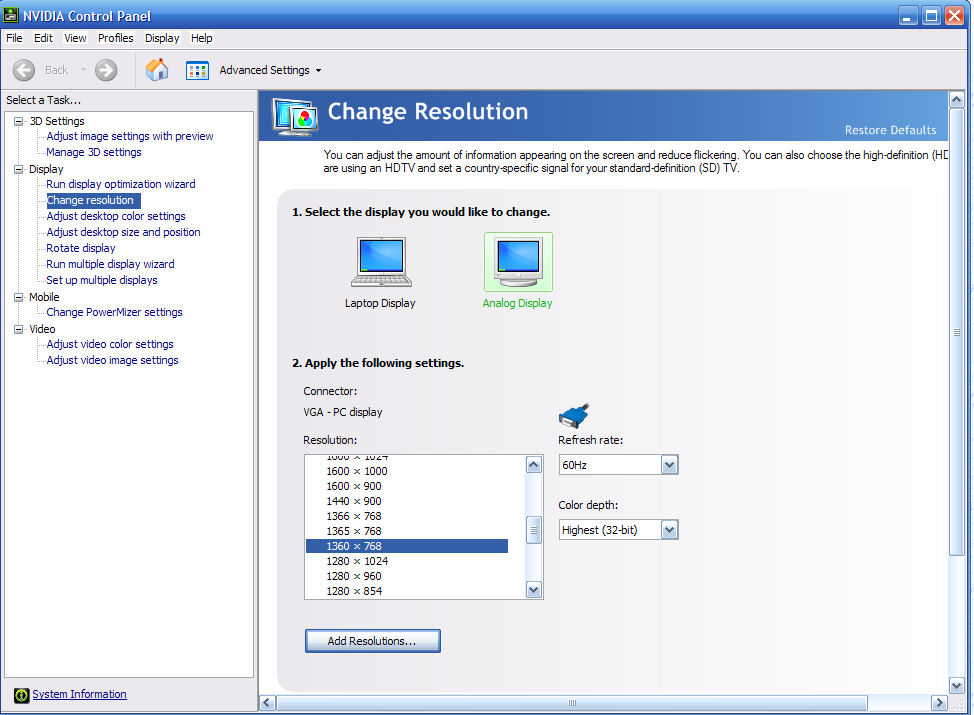
Task: Open Set up multiple displays
Action: click(x=102, y=280)
